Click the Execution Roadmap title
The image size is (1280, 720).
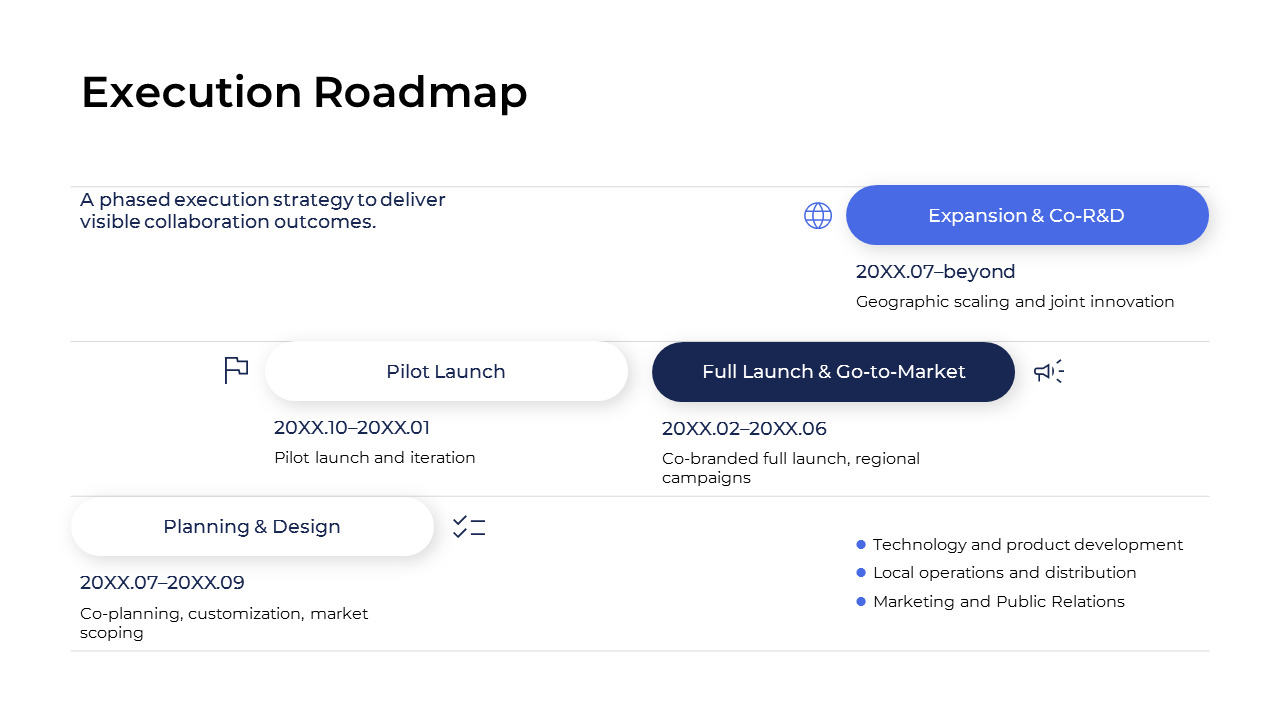point(304,92)
